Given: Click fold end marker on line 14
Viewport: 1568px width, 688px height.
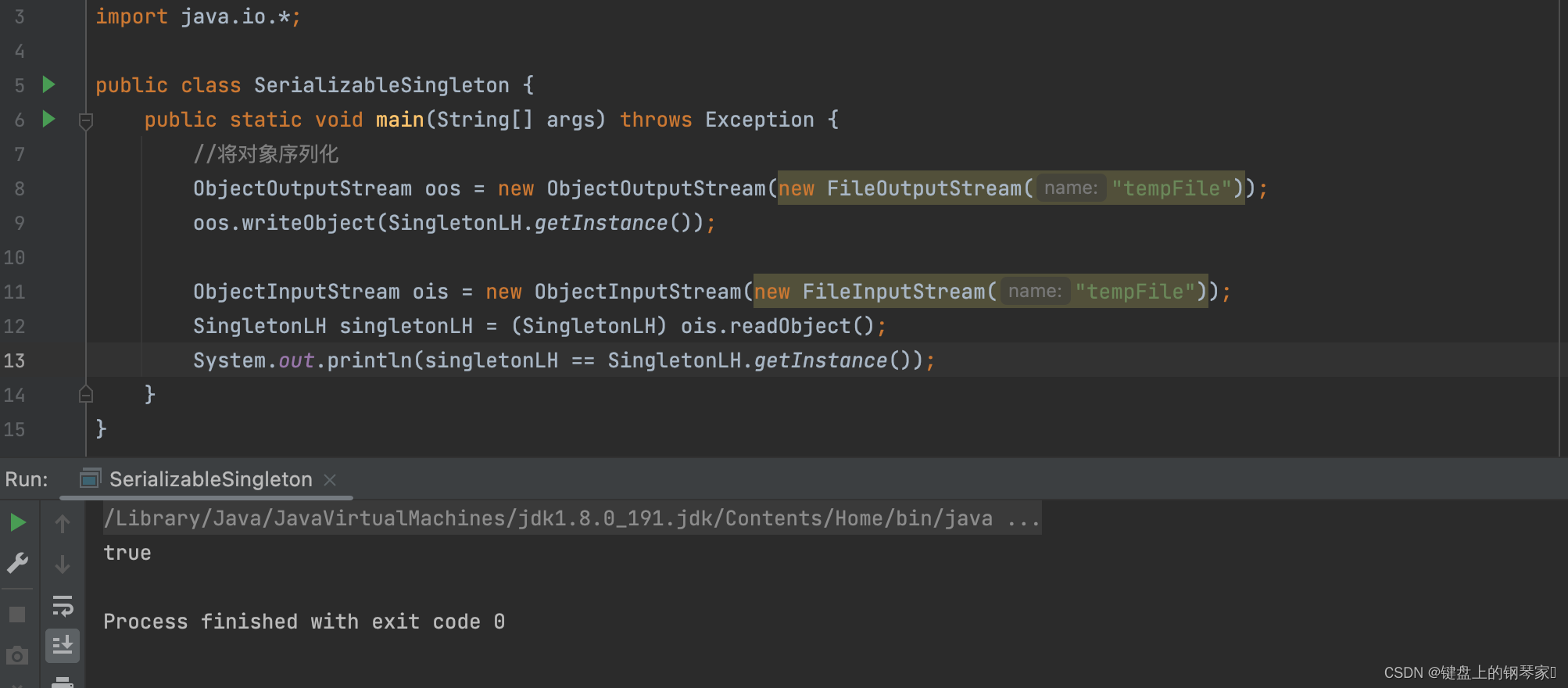Looking at the screenshot, I should (86, 394).
